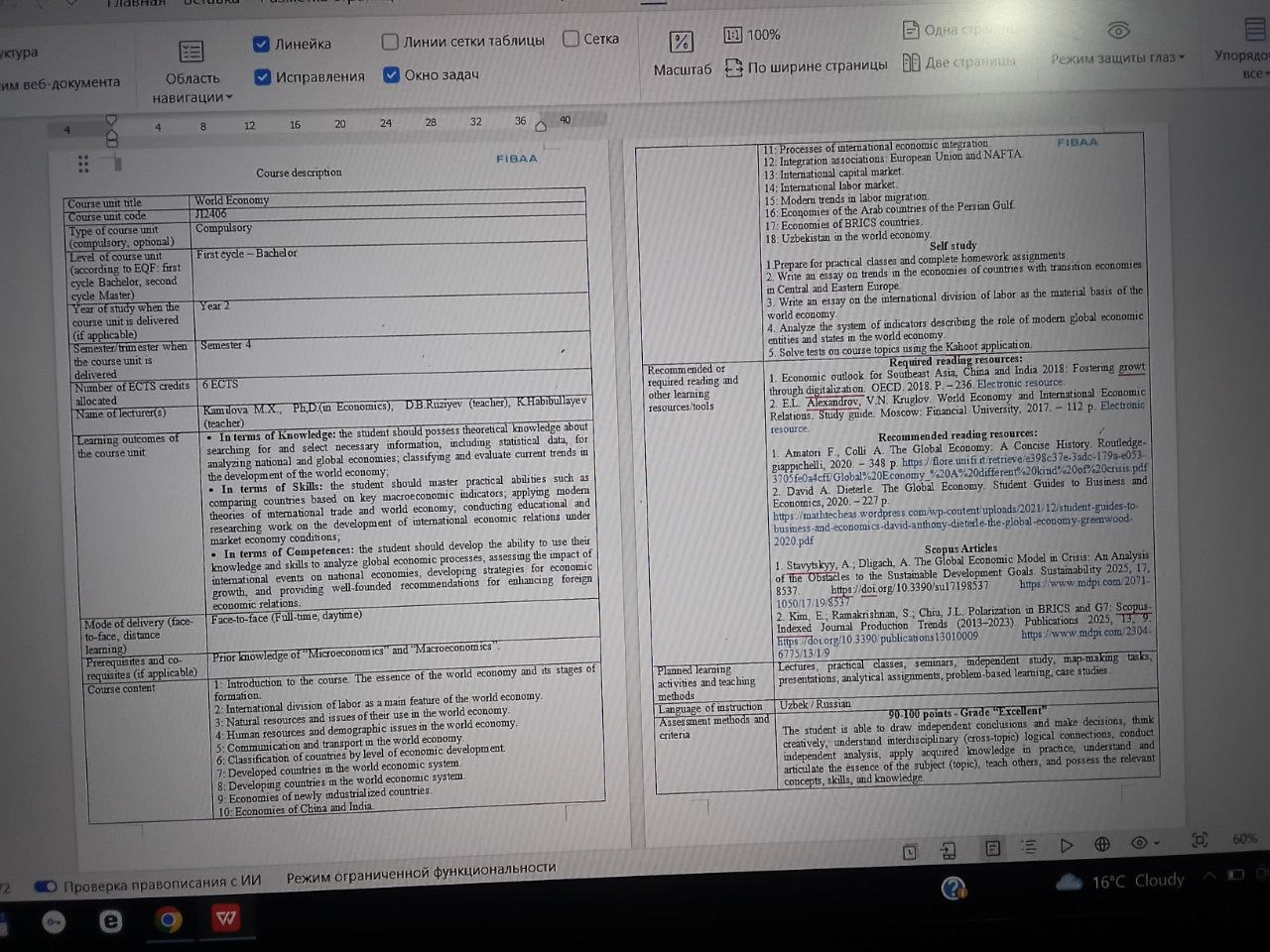Uncheck the Линейка checkbox

(261, 44)
